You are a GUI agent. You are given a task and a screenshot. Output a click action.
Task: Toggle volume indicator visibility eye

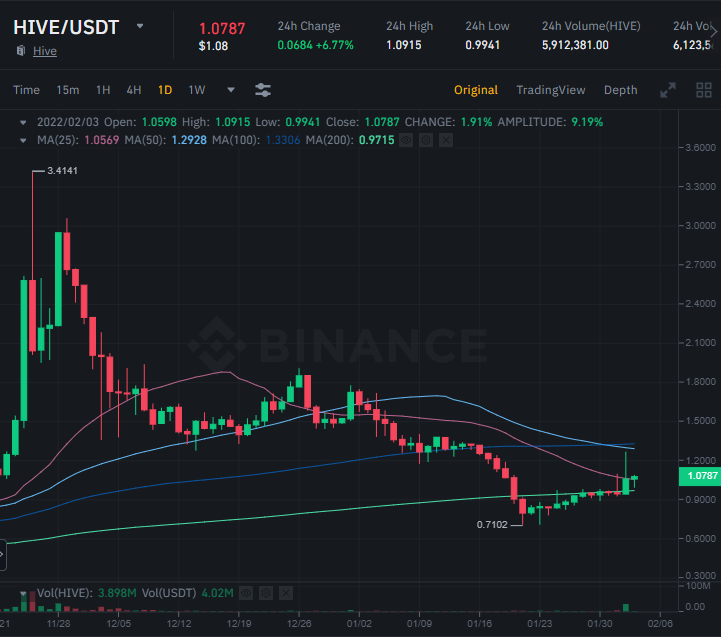click(x=246, y=593)
